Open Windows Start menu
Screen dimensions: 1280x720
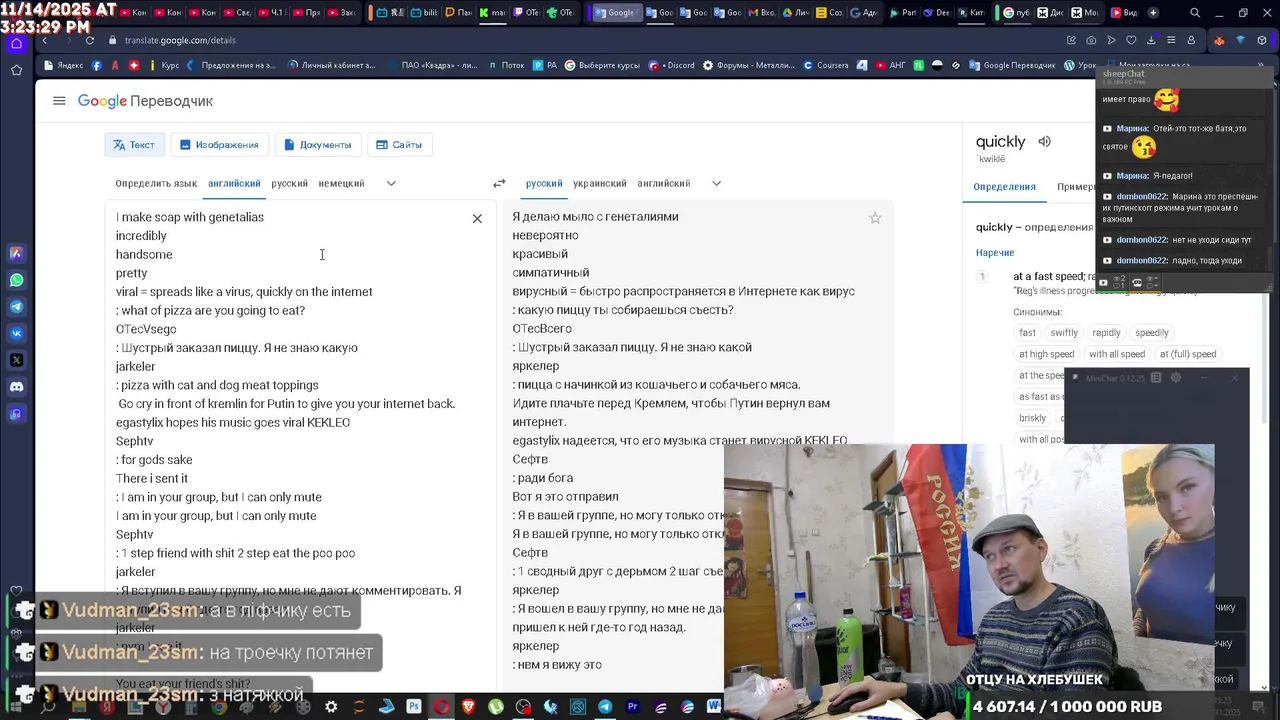(16, 707)
